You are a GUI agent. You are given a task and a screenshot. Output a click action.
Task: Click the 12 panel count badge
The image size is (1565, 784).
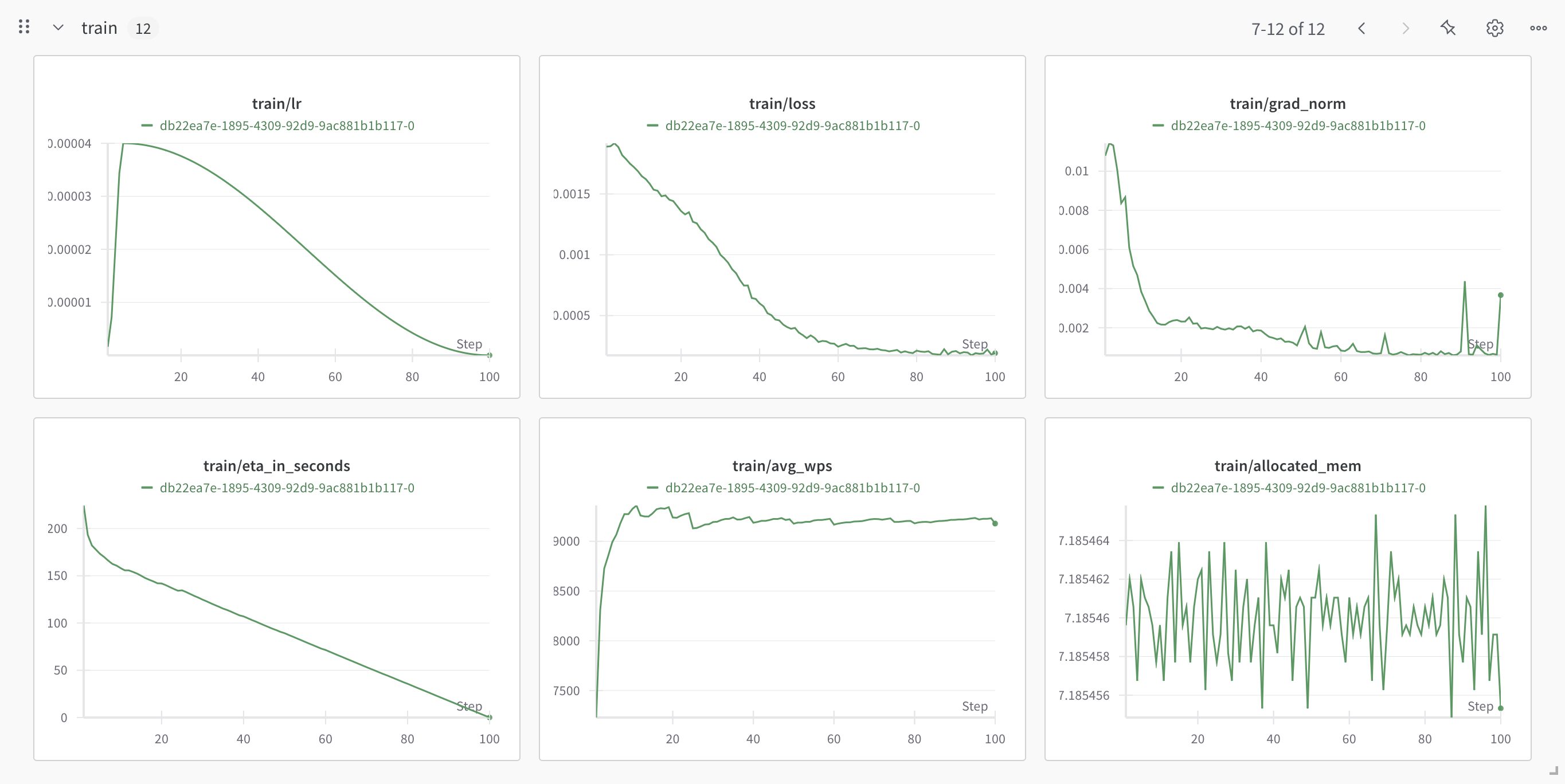tap(143, 29)
